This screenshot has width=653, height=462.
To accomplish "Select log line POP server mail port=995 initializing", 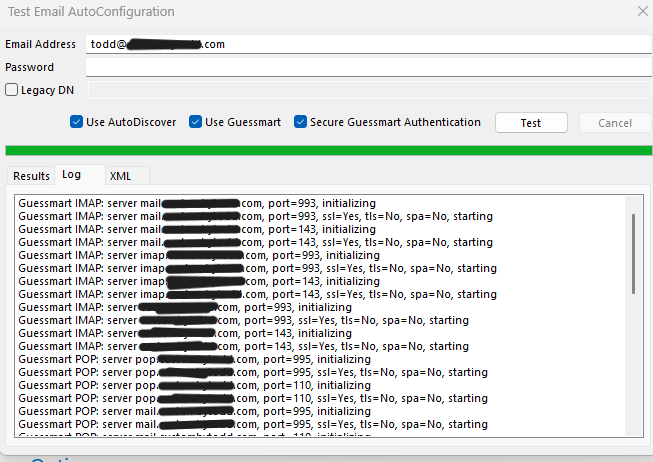I will (x=194, y=411).
